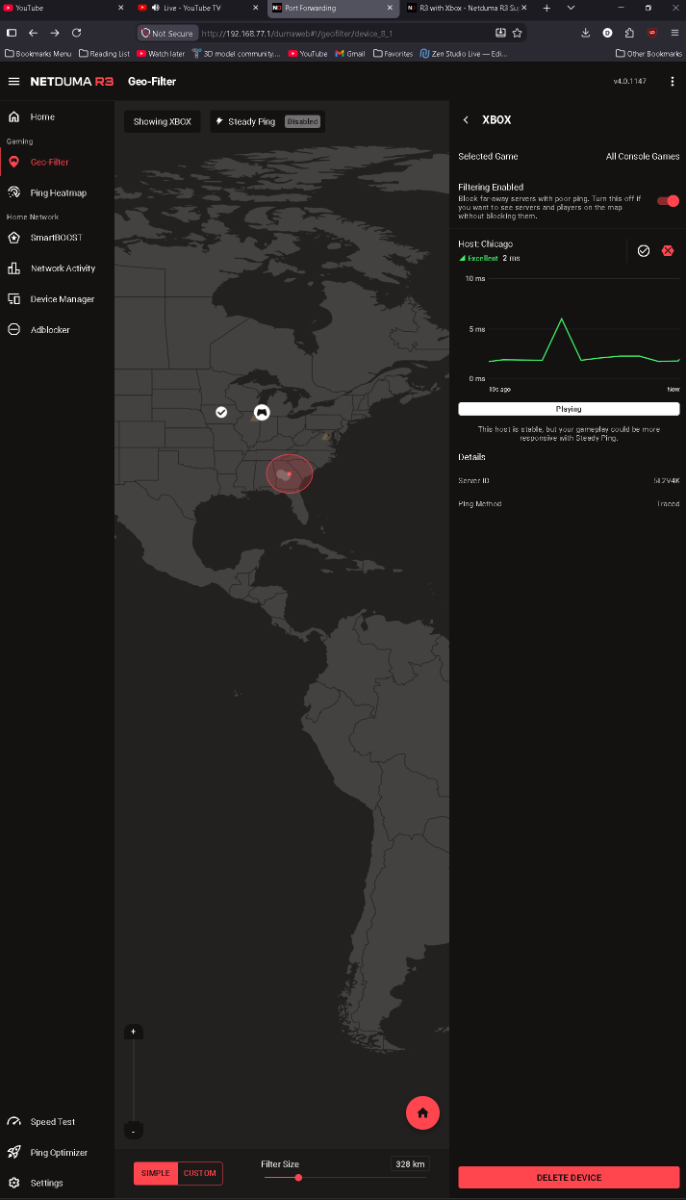686x1200 pixels.
Task: Click the Showing XBOX device button
Action: (162, 122)
